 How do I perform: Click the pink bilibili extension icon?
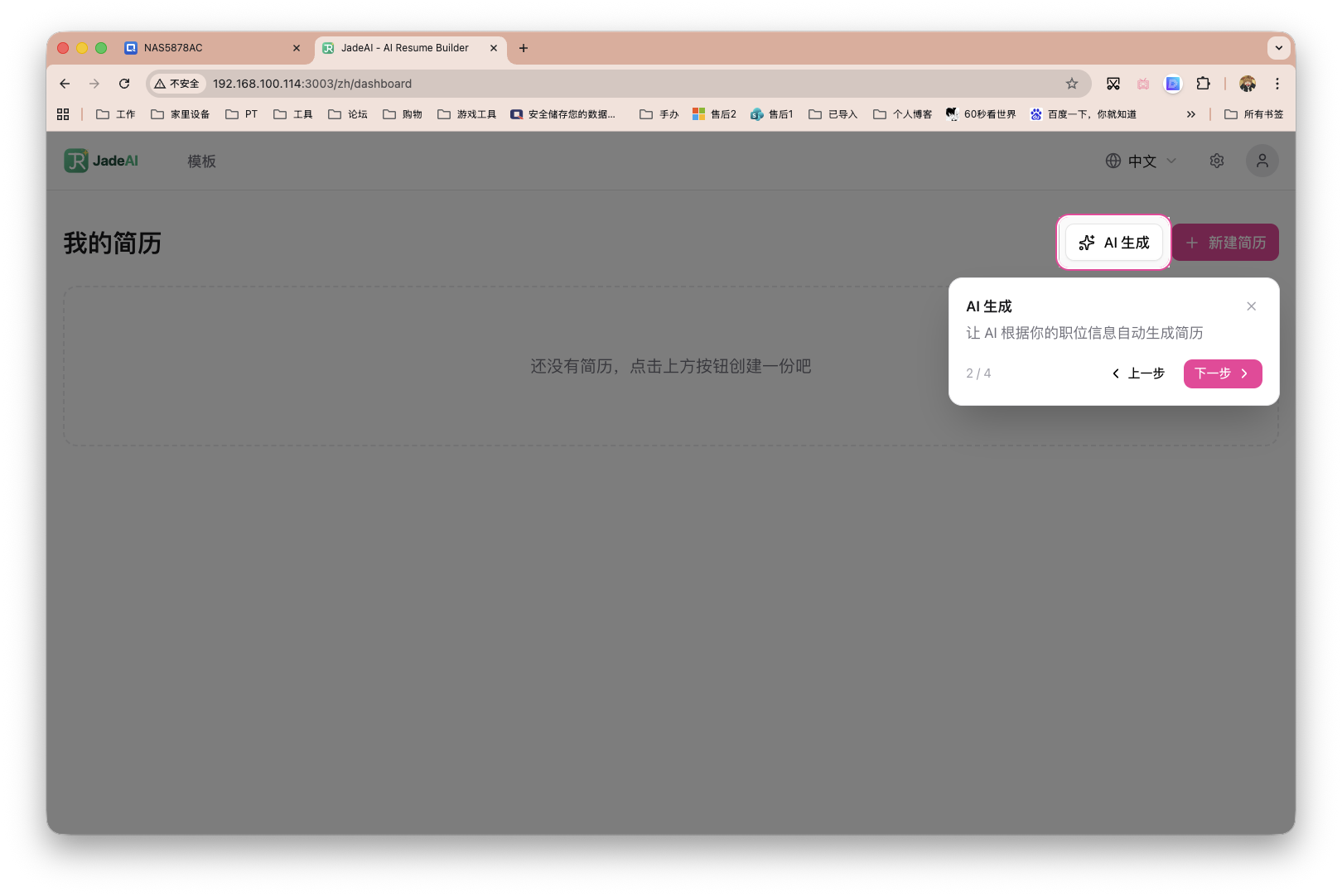click(1143, 84)
